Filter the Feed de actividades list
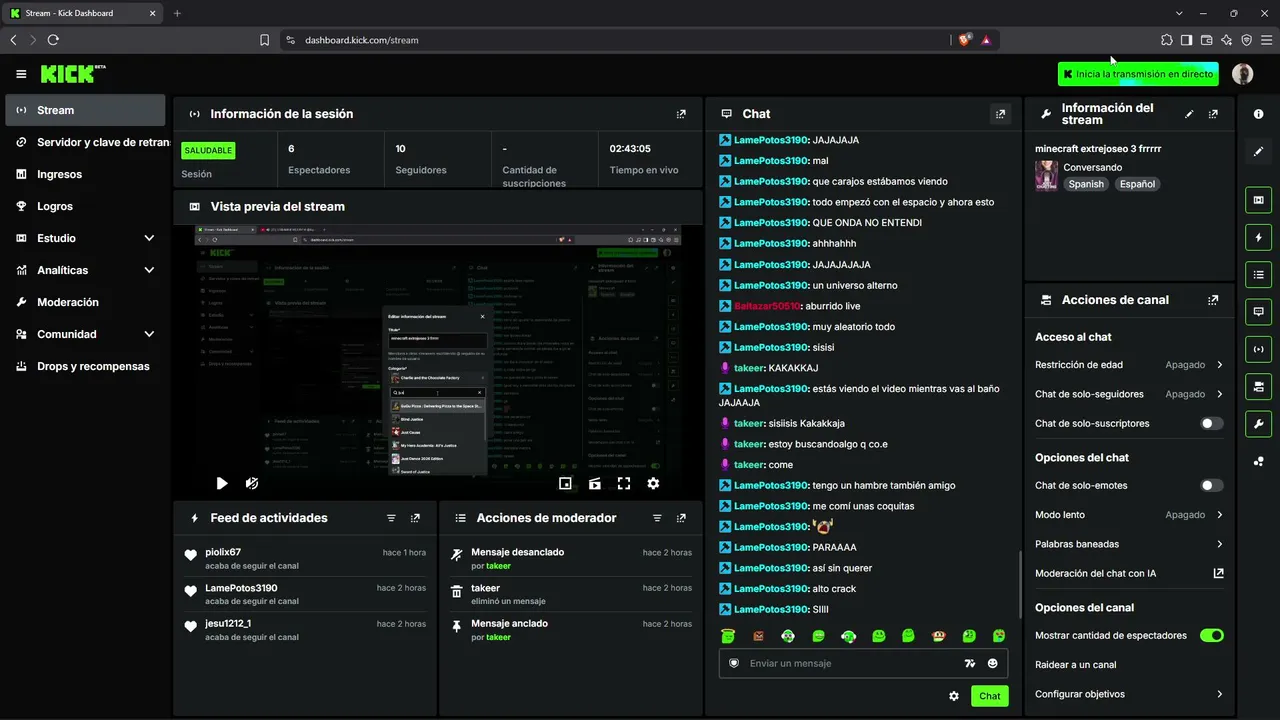Image resolution: width=1280 pixels, height=720 pixels. tap(391, 518)
